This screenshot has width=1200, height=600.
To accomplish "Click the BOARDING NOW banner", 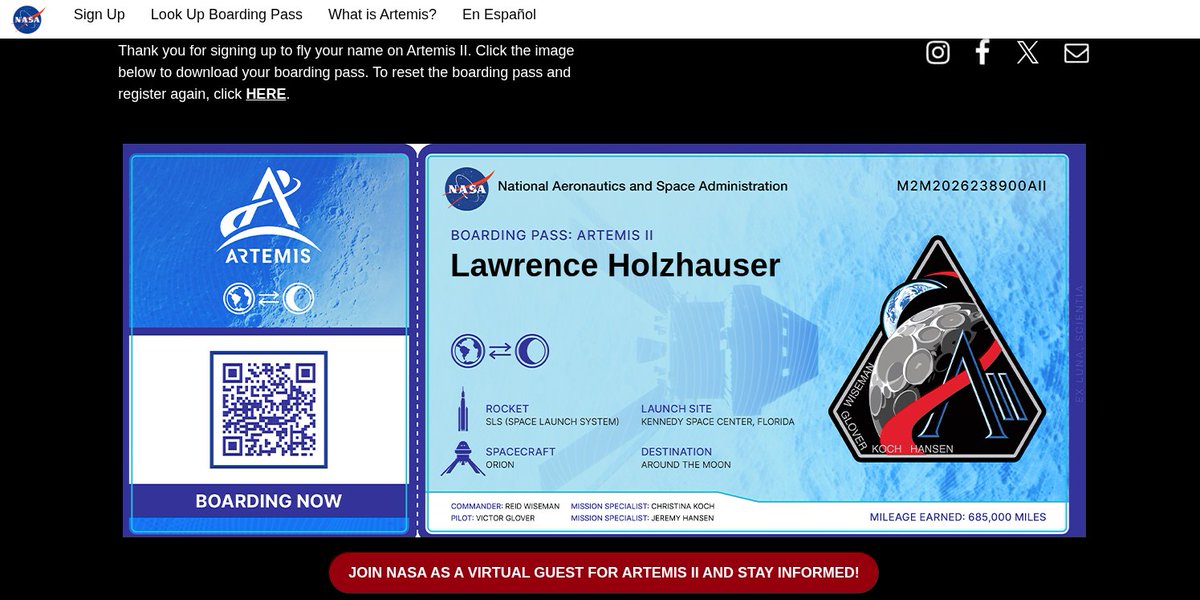I will 269,501.
